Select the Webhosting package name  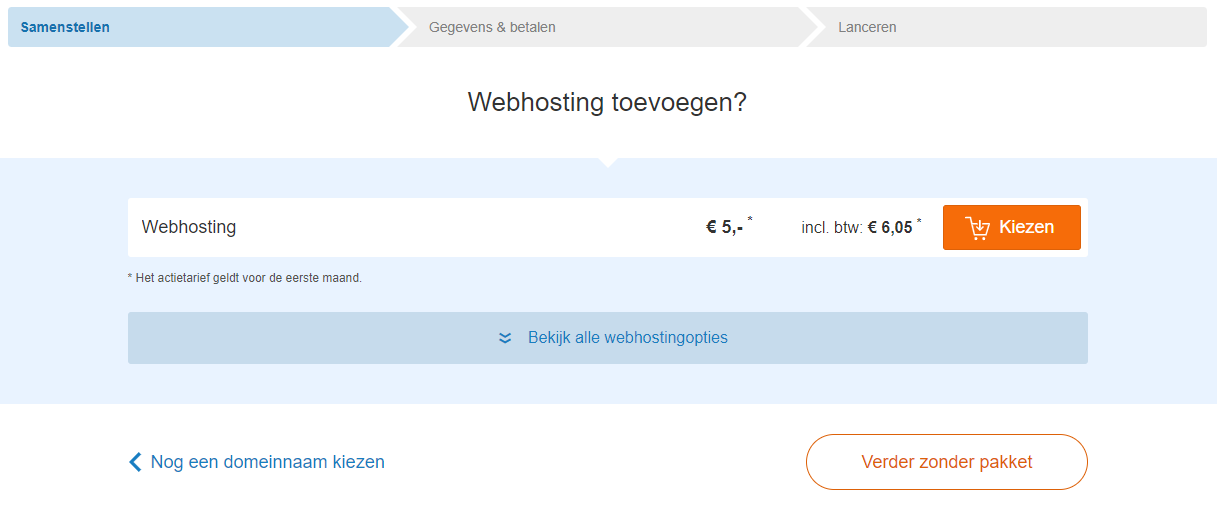[189, 227]
